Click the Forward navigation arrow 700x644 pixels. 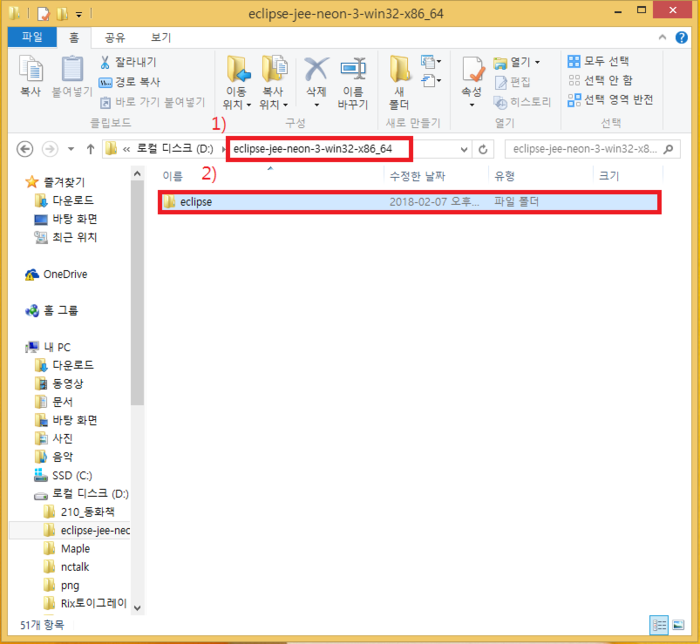50,149
